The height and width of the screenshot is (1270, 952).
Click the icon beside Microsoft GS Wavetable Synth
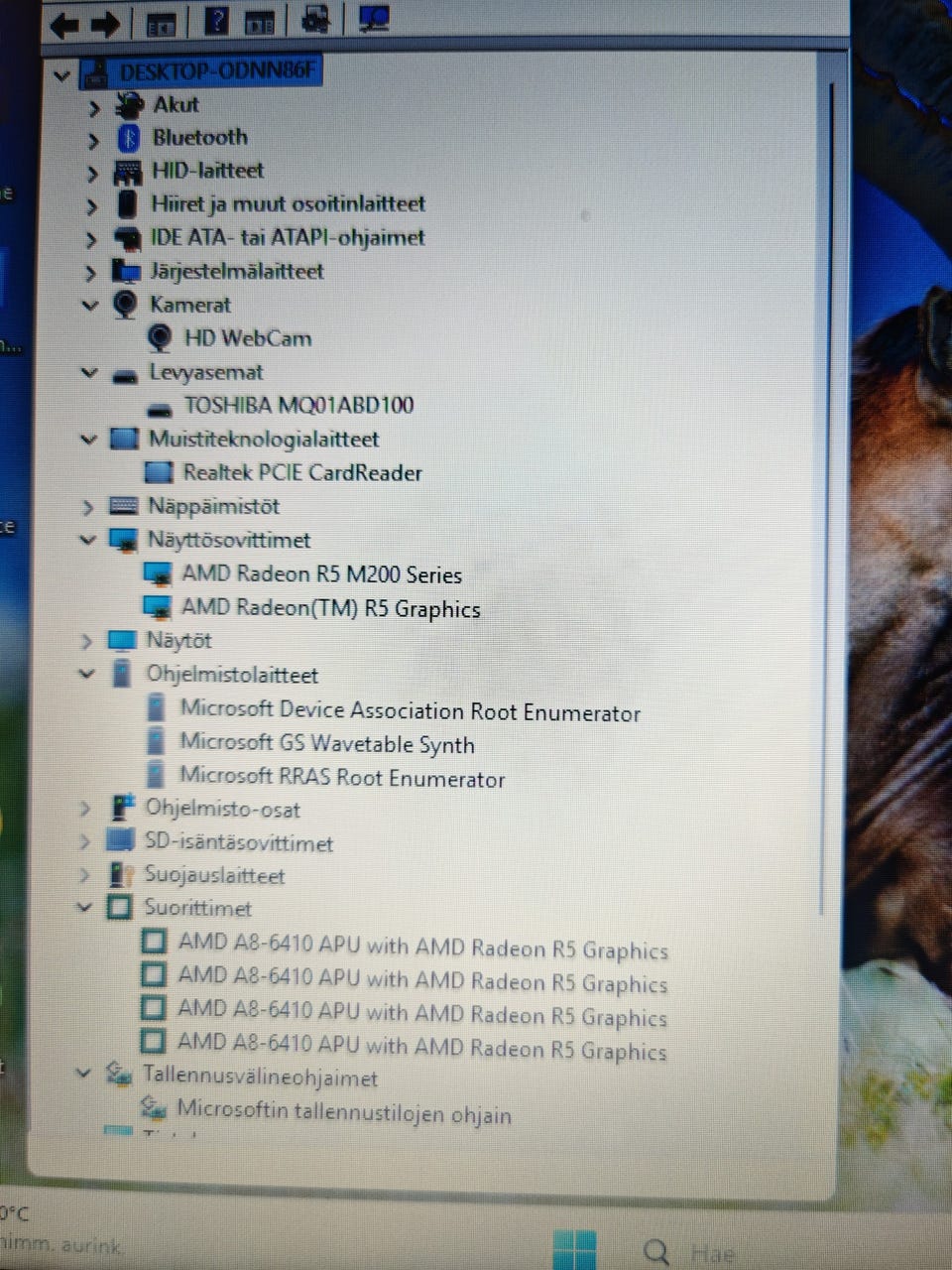point(156,741)
